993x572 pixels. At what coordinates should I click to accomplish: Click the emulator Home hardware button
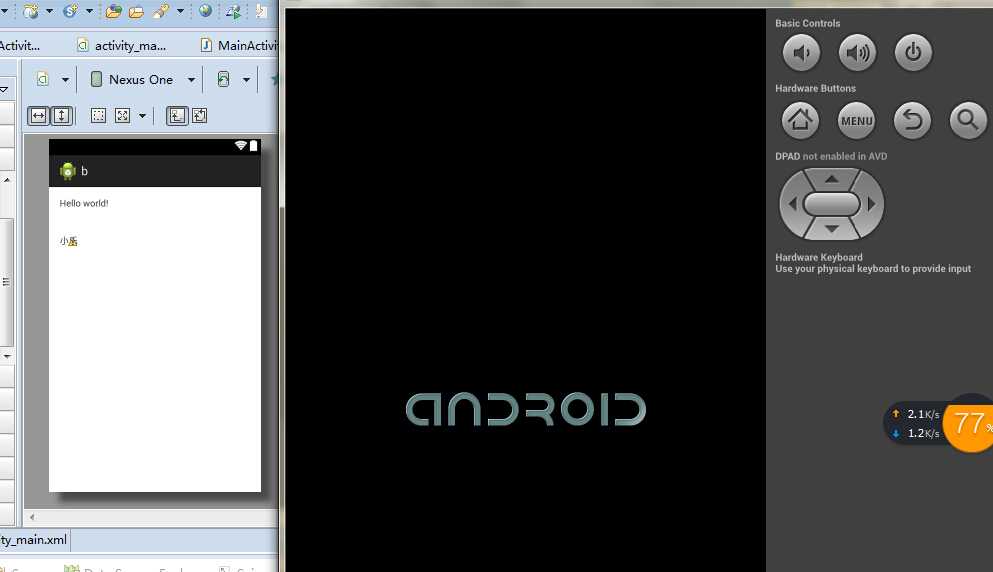(800, 120)
